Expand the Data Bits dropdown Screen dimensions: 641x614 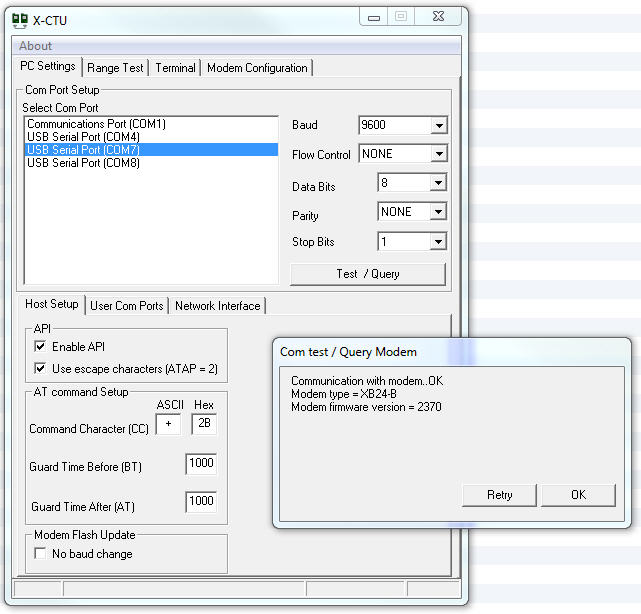[x=438, y=183]
